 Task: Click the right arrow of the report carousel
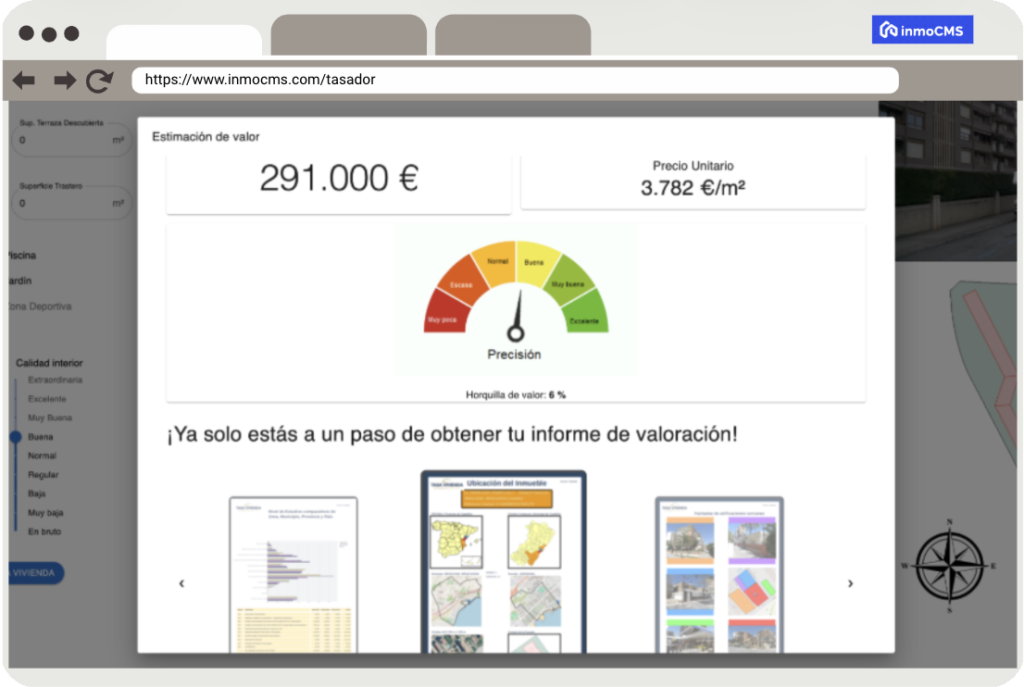coord(850,583)
